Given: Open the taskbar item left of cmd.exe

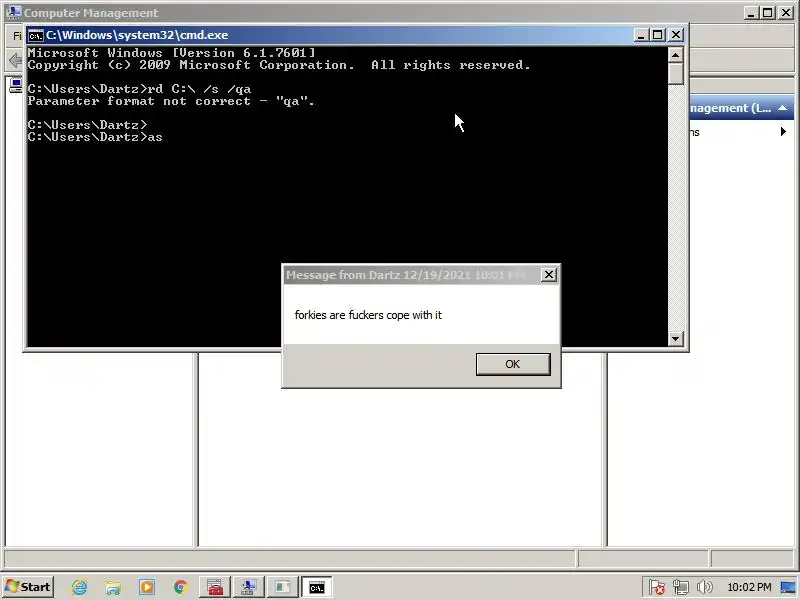Looking at the screenshot, I should click(282, 587).
